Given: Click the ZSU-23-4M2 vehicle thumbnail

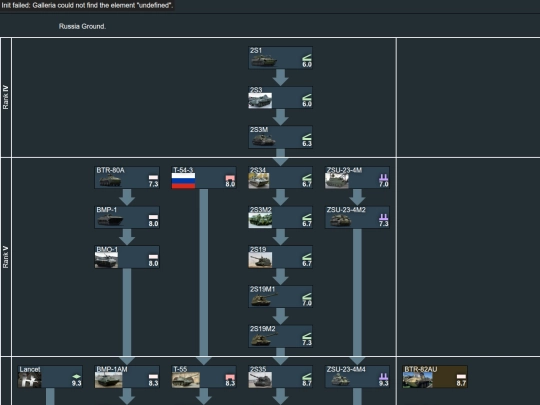Looking at the screenshot, I should (x=340, y=220).
